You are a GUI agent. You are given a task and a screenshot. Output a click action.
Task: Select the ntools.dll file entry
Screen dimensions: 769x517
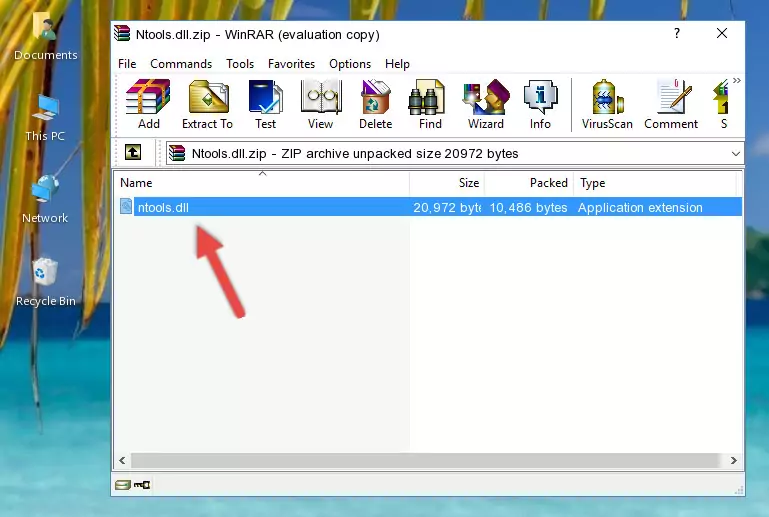click(429, 207)
